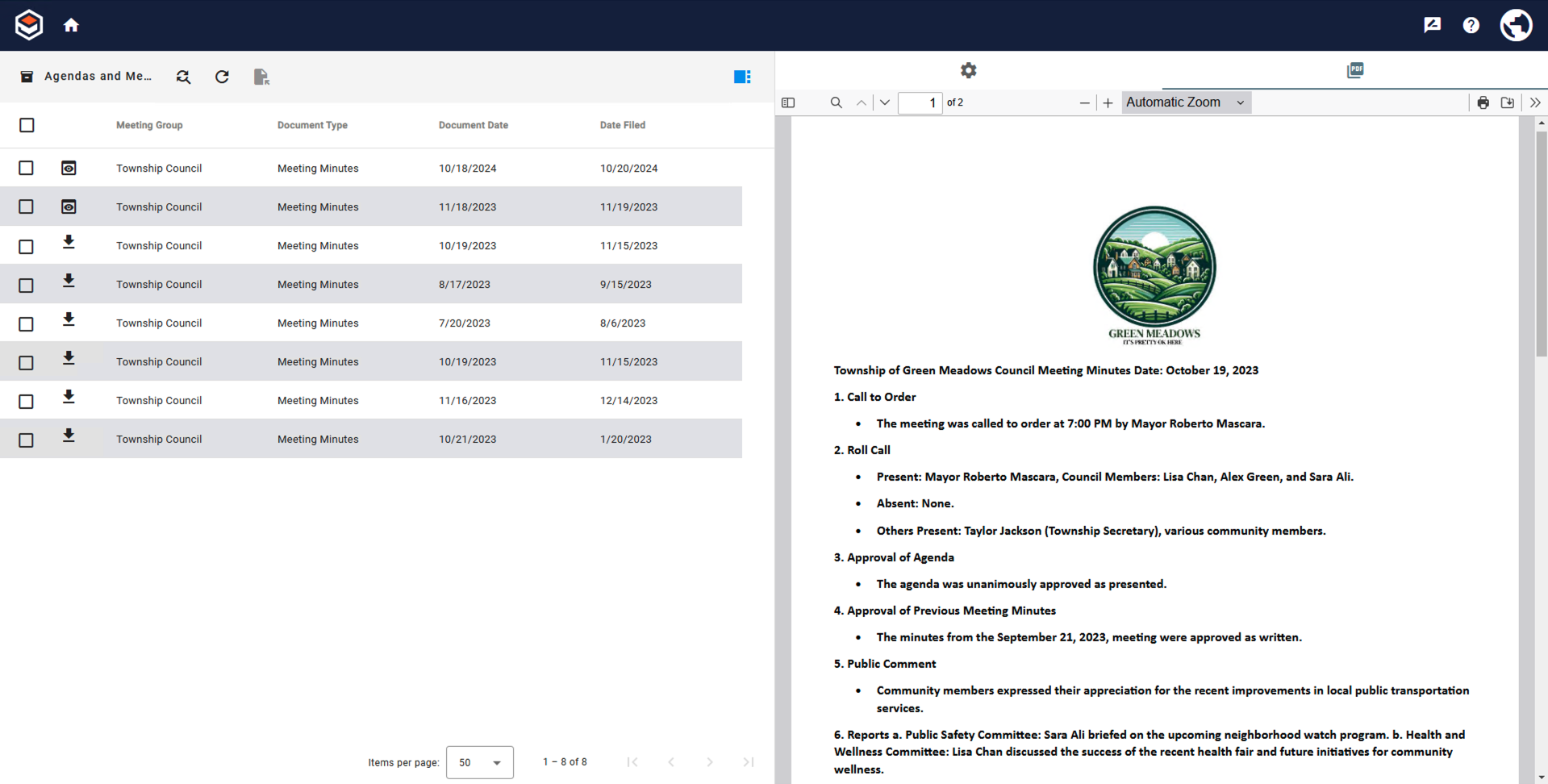Screen dimensions: 1548x784
Task: Open the split view layout toggle
Action: 741,77
